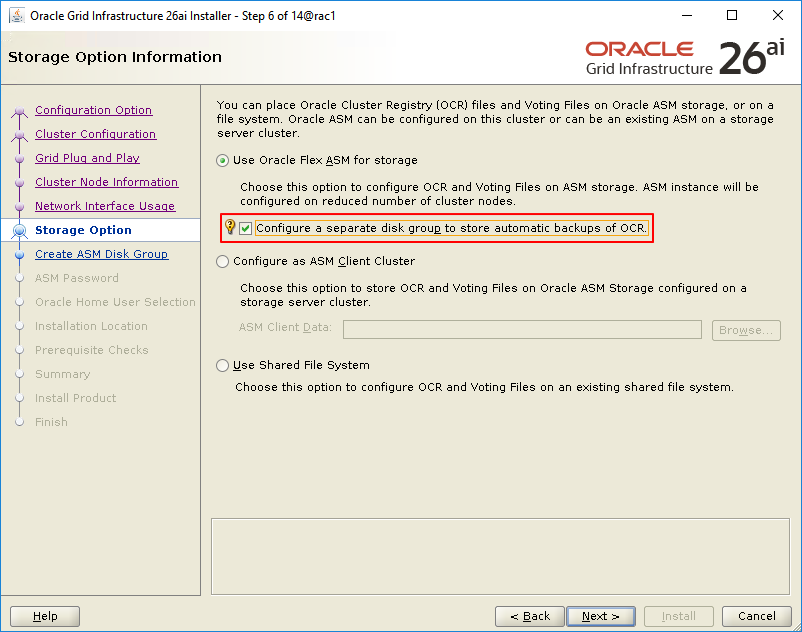Select Use Shared File System option
This screenshot has height=632, width=802.
pyautogui.click(x=222, y=365)
